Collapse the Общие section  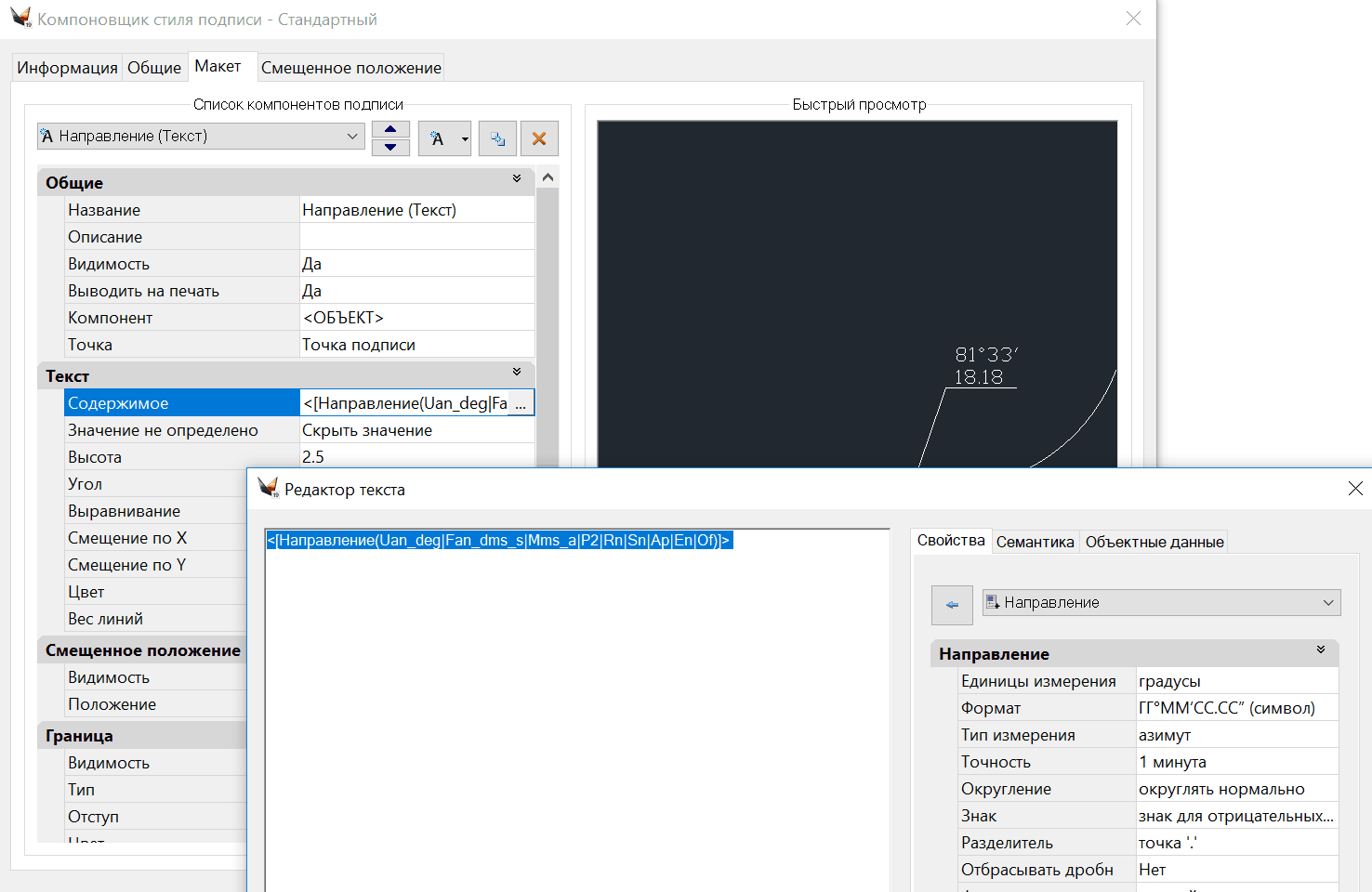point(517,179)
